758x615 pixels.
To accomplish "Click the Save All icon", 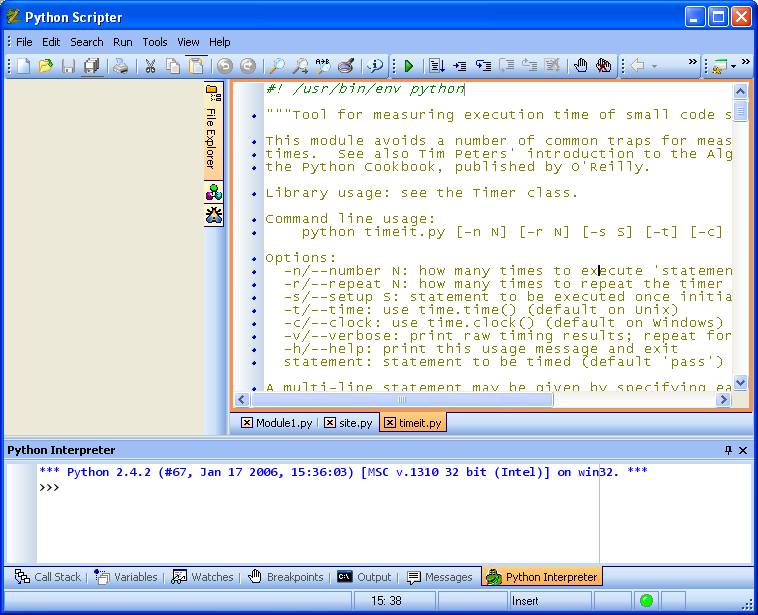I will 91,66.
